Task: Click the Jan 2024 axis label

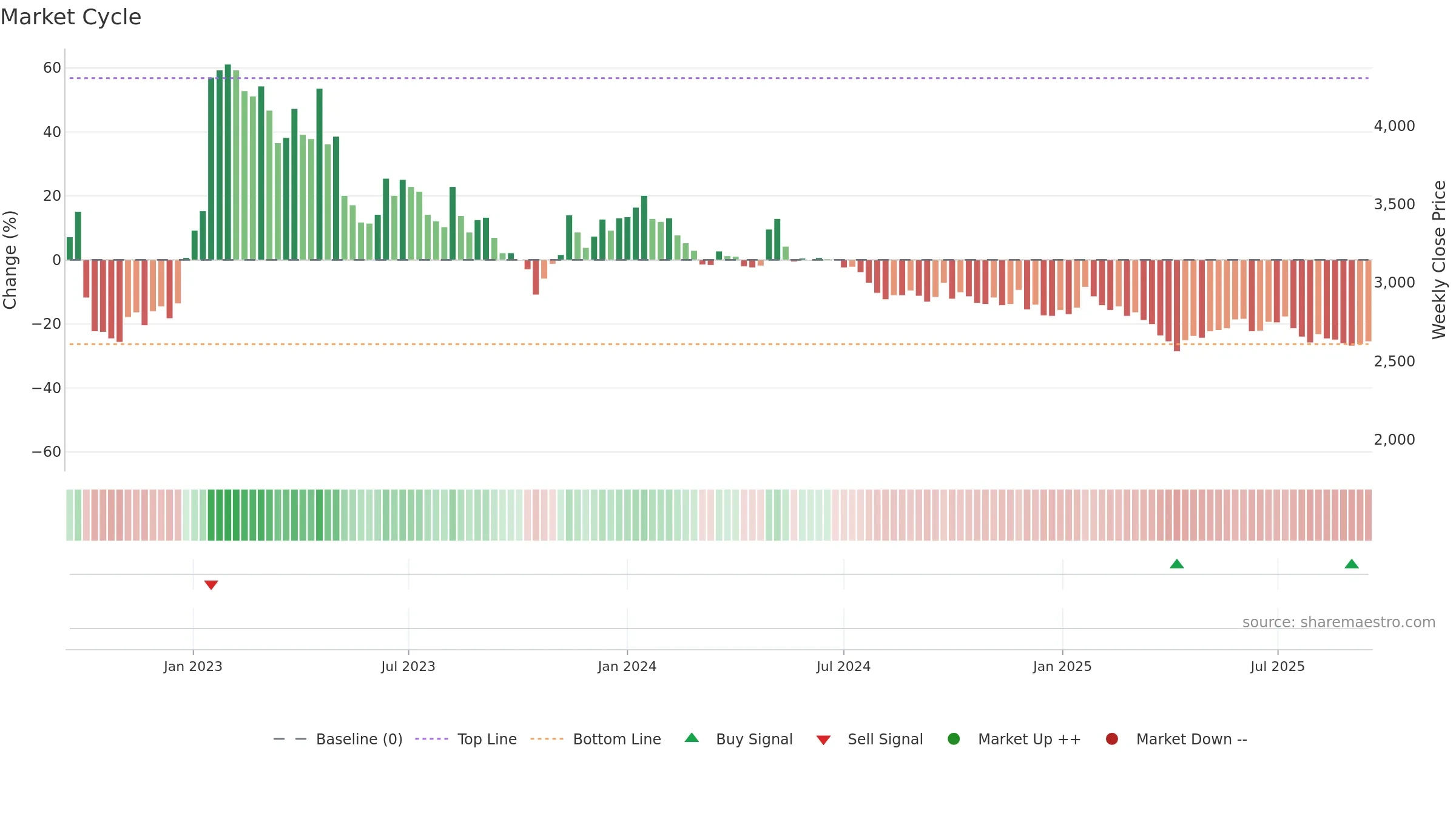Action: pos(627,666)
